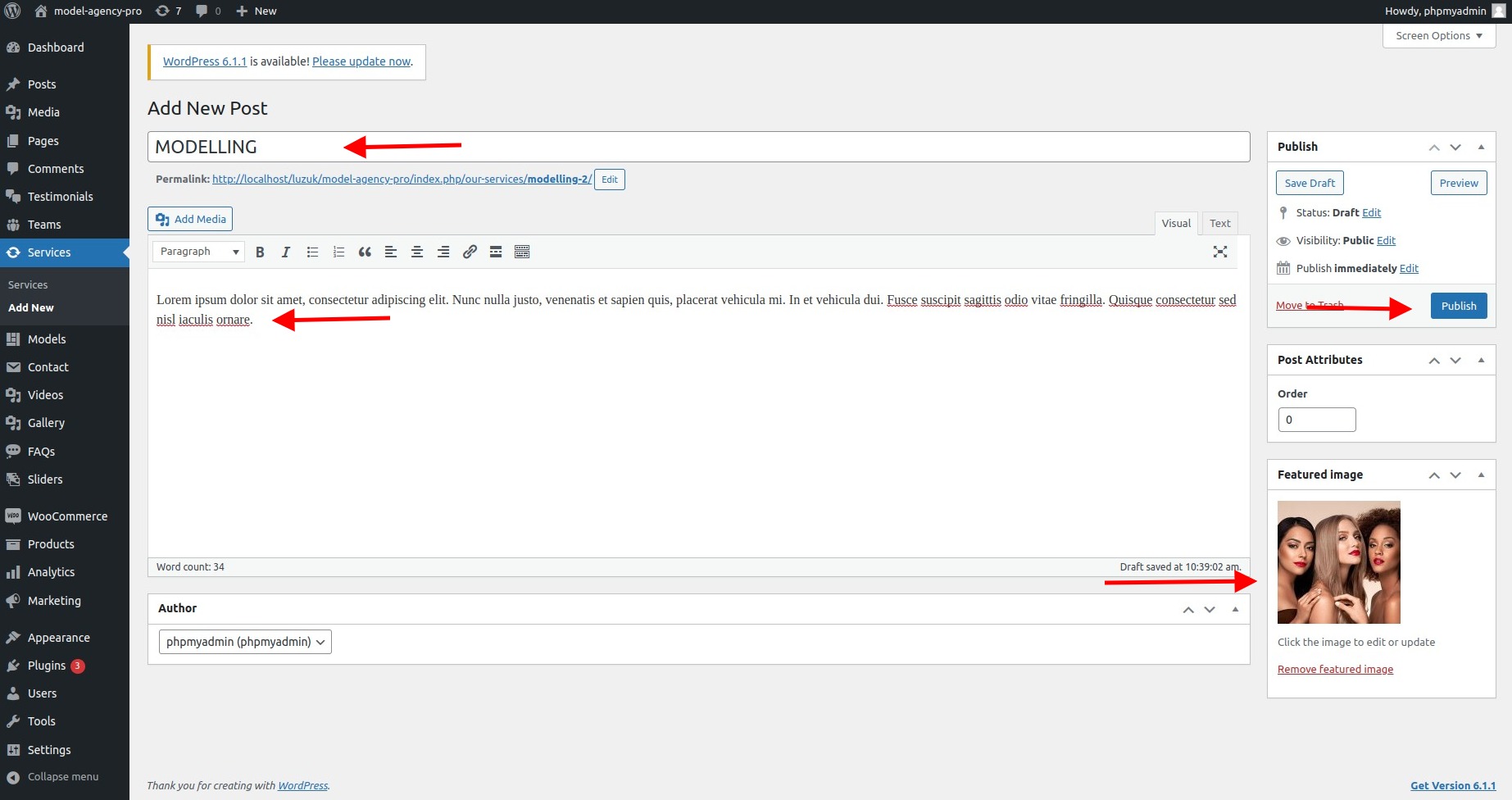Apply italic formatting to text

click(286, 252)
